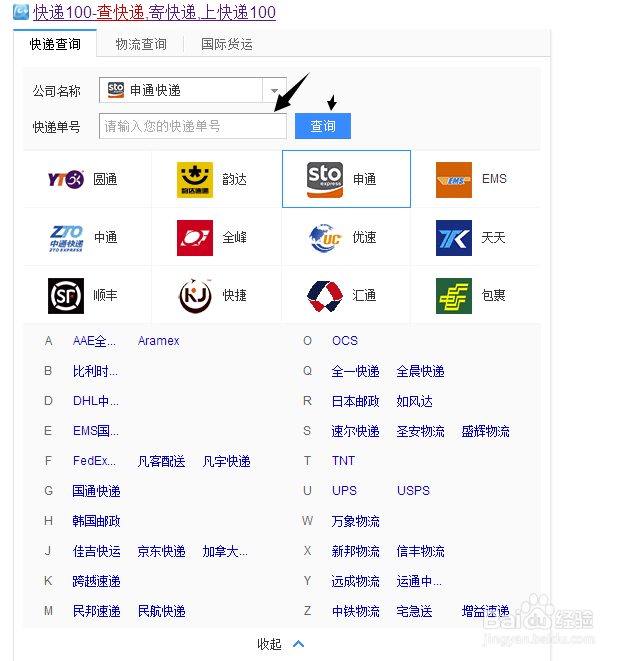Screen dimensions: 630x661
Task: Select the YTO 圆通 courier logo
Action: (66, 180)
